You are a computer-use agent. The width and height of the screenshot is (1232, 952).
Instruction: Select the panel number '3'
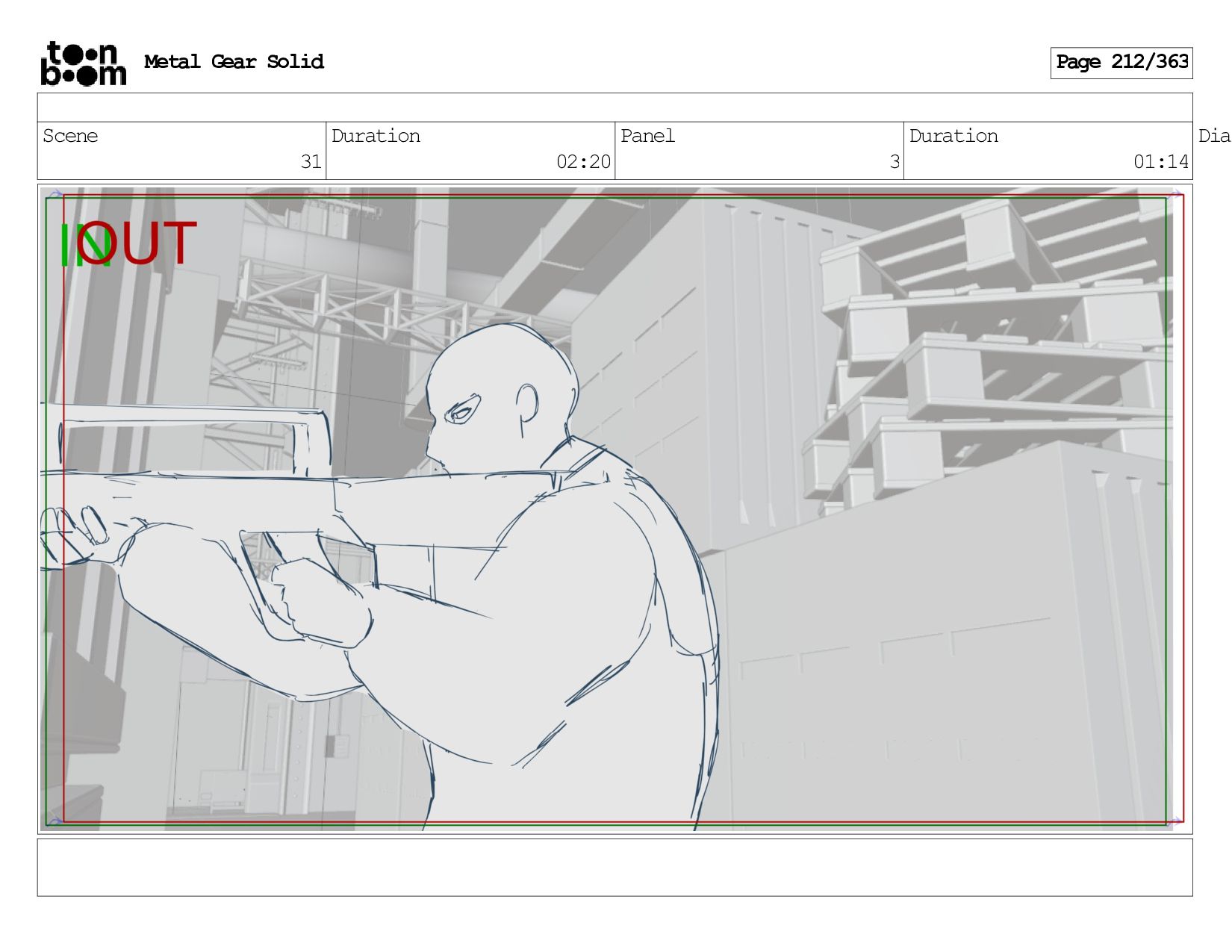point(895,162)
